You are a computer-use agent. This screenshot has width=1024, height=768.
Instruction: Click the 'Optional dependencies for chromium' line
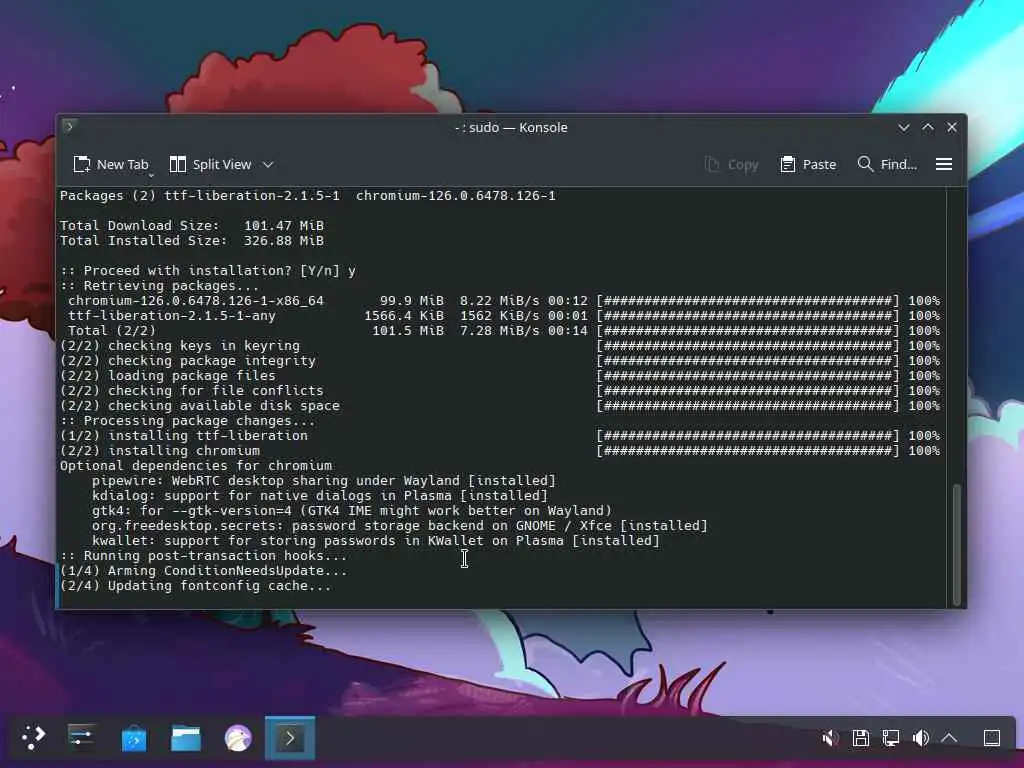(x=196, y=466)
